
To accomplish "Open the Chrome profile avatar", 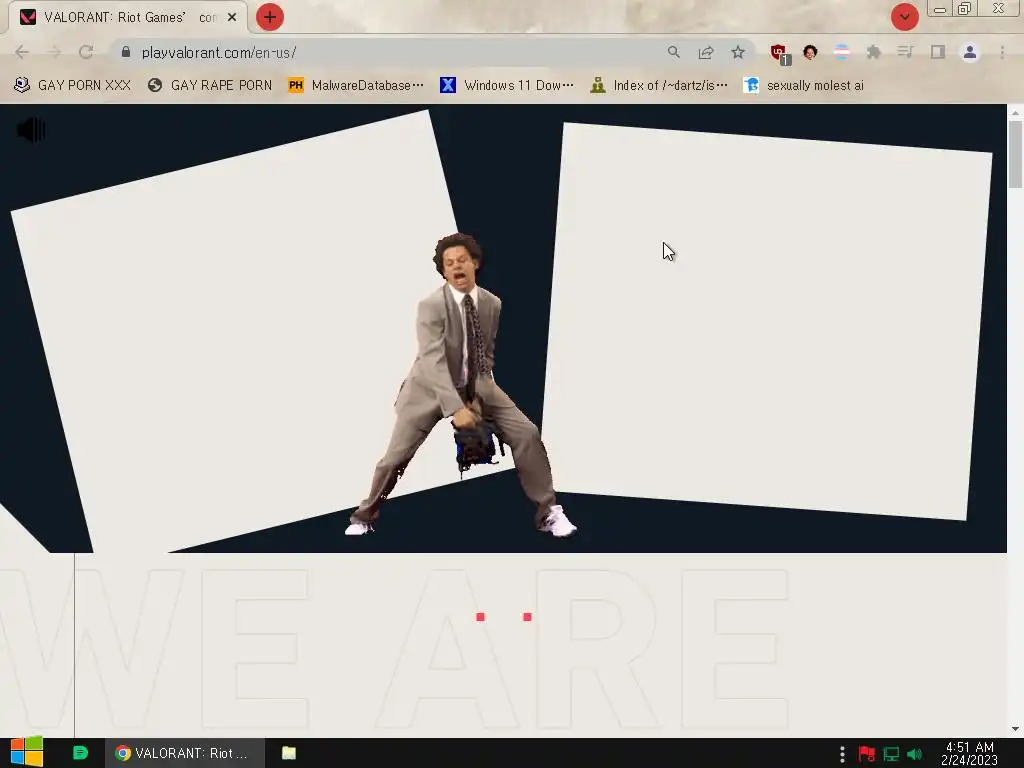I will click(970, 52).
